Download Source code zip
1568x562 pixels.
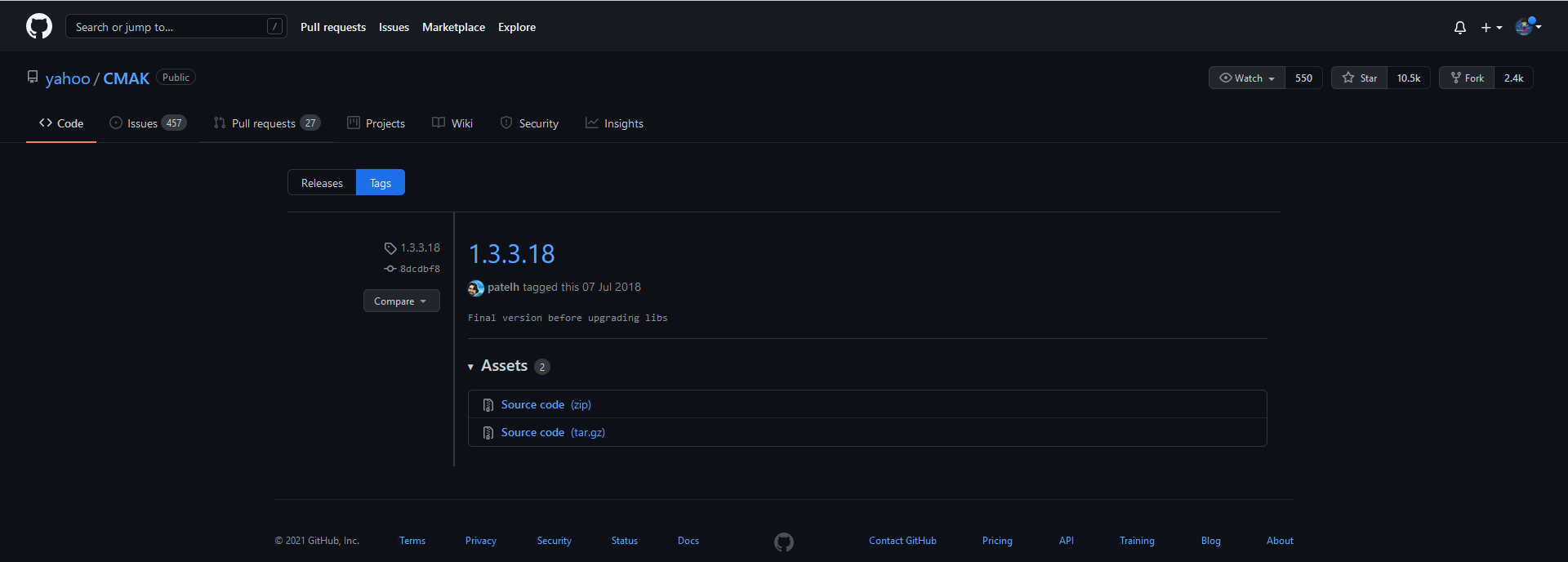546,404
